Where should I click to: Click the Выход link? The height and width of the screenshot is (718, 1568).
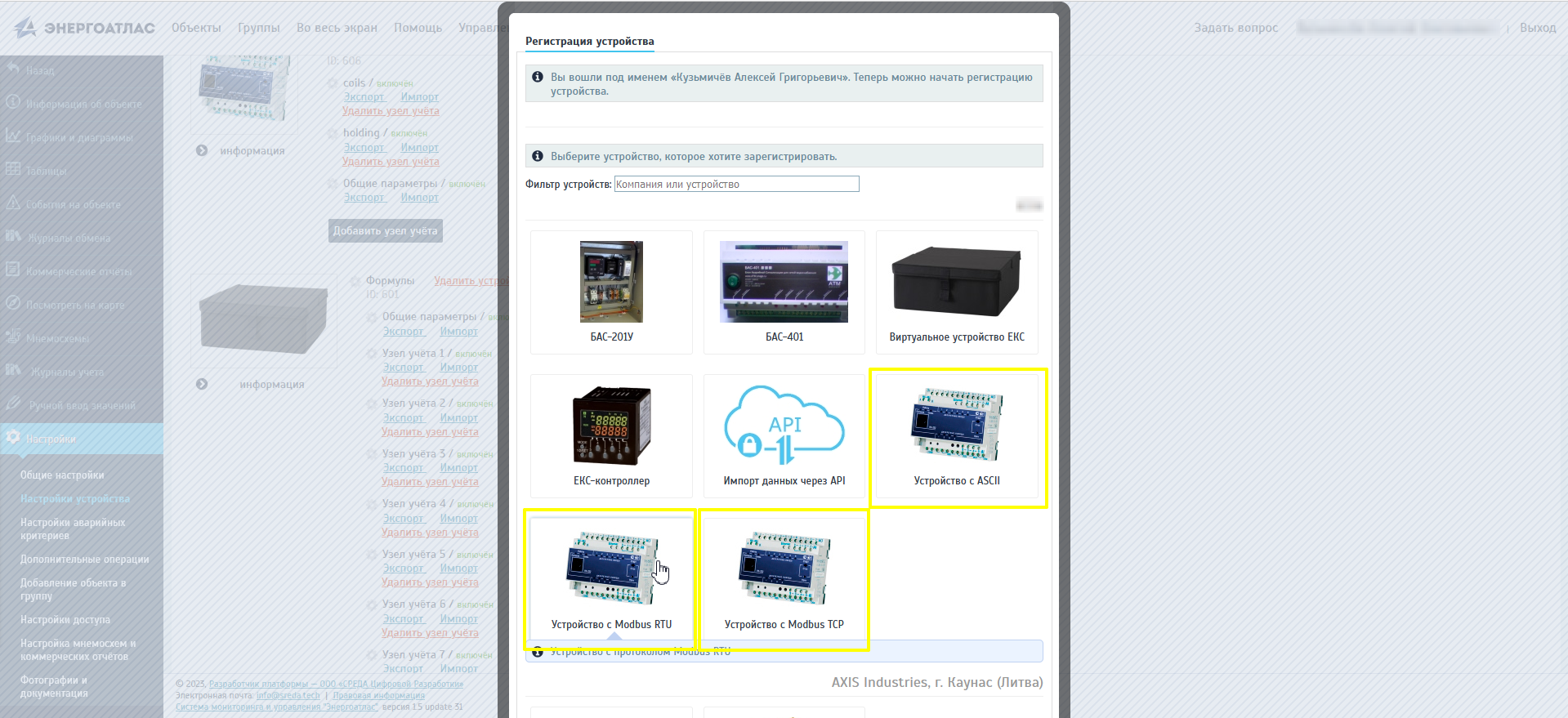(x=1537, y=28)
